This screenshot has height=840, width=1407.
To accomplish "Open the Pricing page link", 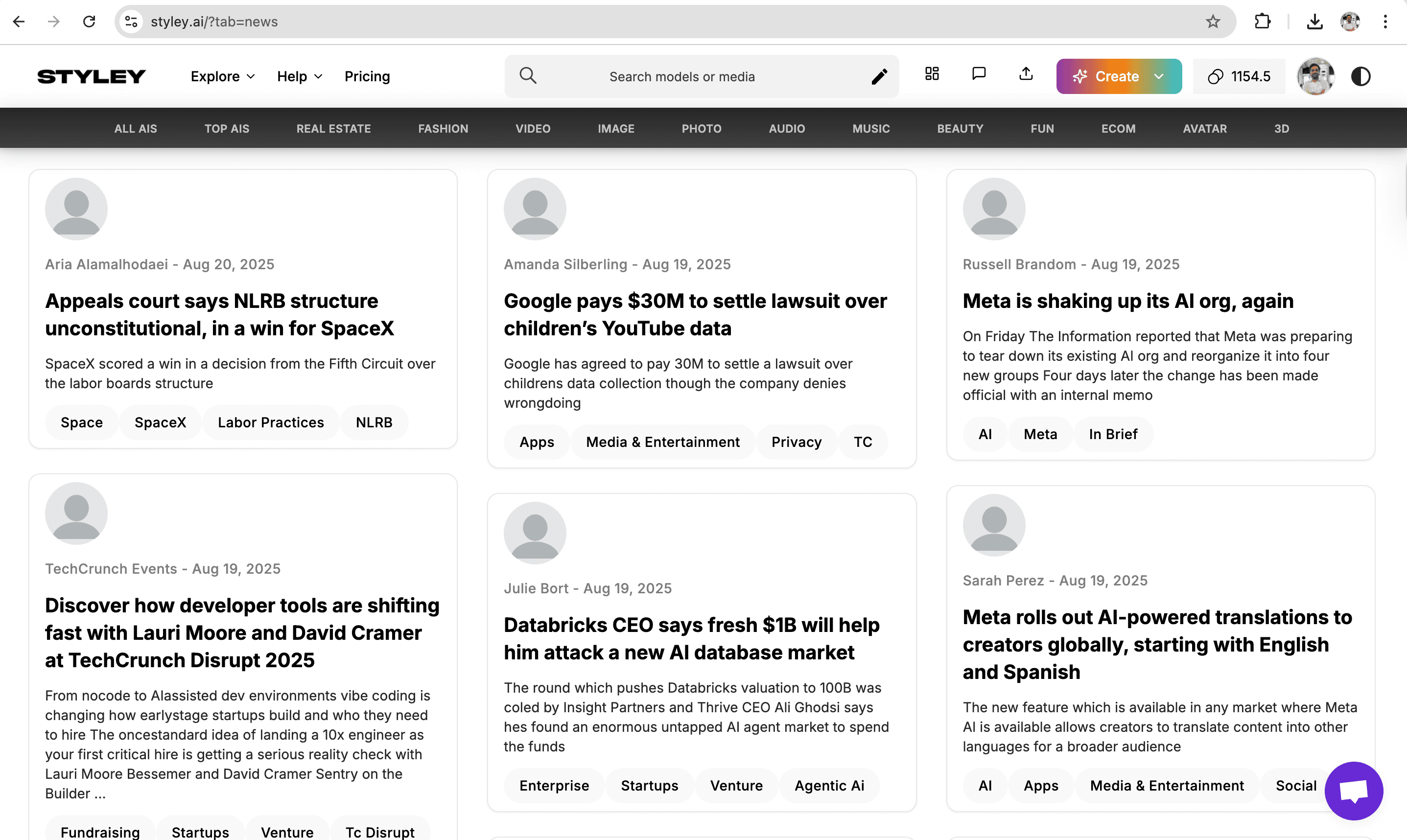I will click(x=367, y=76).
